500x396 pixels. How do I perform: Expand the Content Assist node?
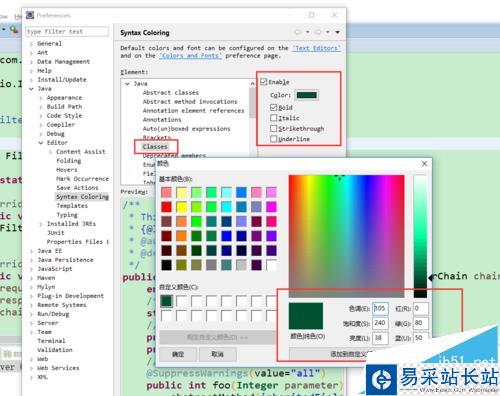pyautogui.click(x=50, y=152)
